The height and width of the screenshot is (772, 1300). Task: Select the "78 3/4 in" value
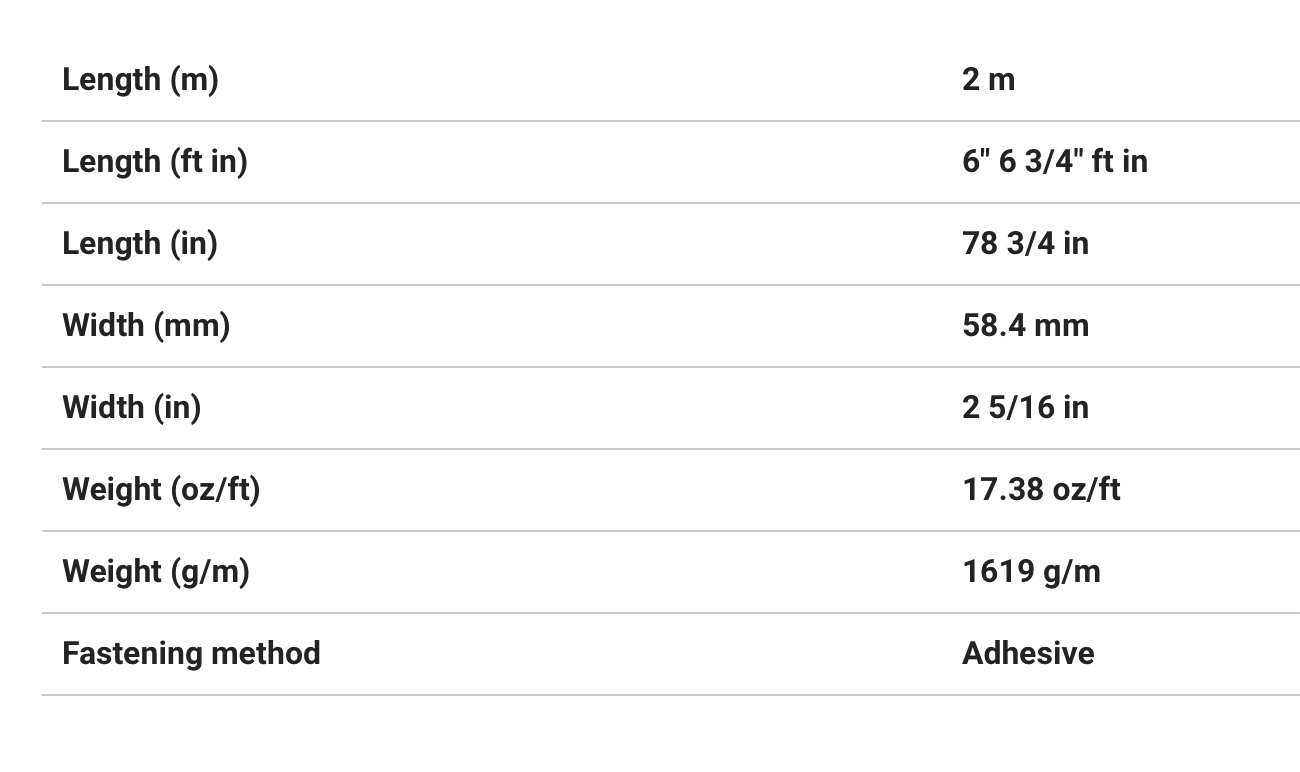pyautogui.click(x=1025, y=243)
